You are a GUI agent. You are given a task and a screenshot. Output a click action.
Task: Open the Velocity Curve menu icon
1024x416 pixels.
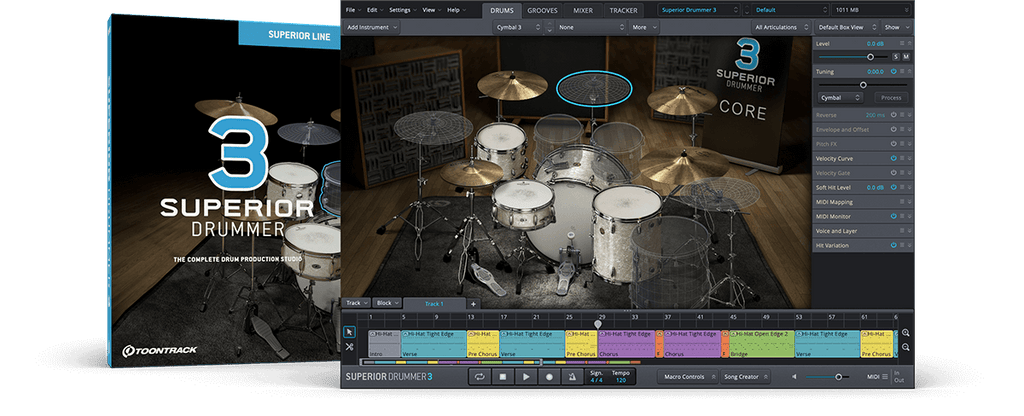[902, 158]
